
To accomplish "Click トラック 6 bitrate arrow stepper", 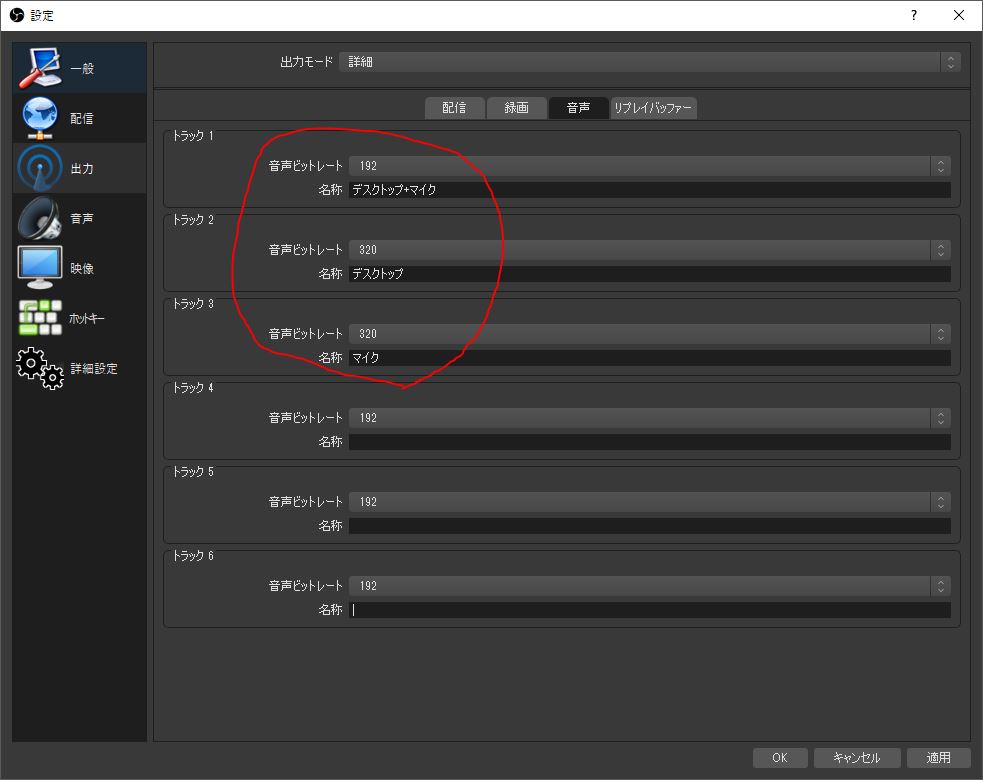I will (x=940, y=586).
